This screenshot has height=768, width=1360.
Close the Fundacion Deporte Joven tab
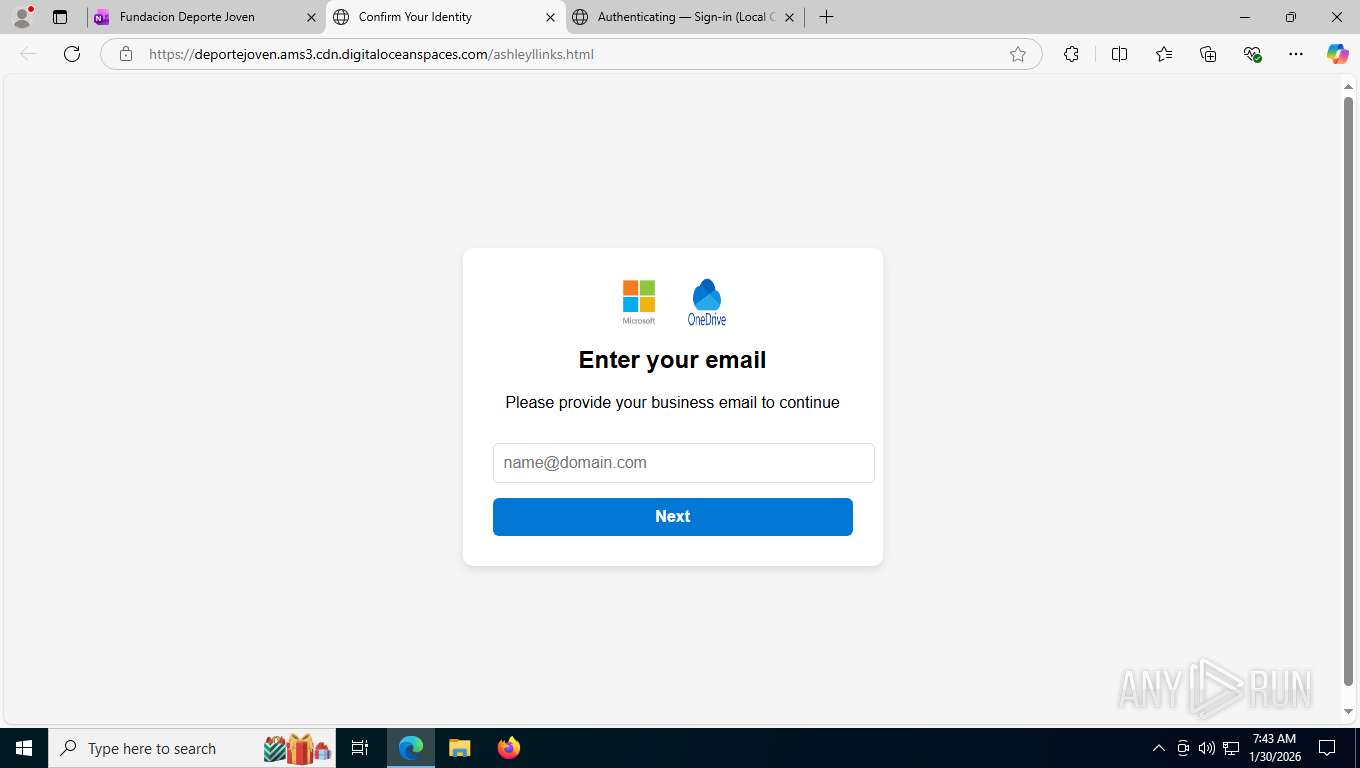point(311,17)
